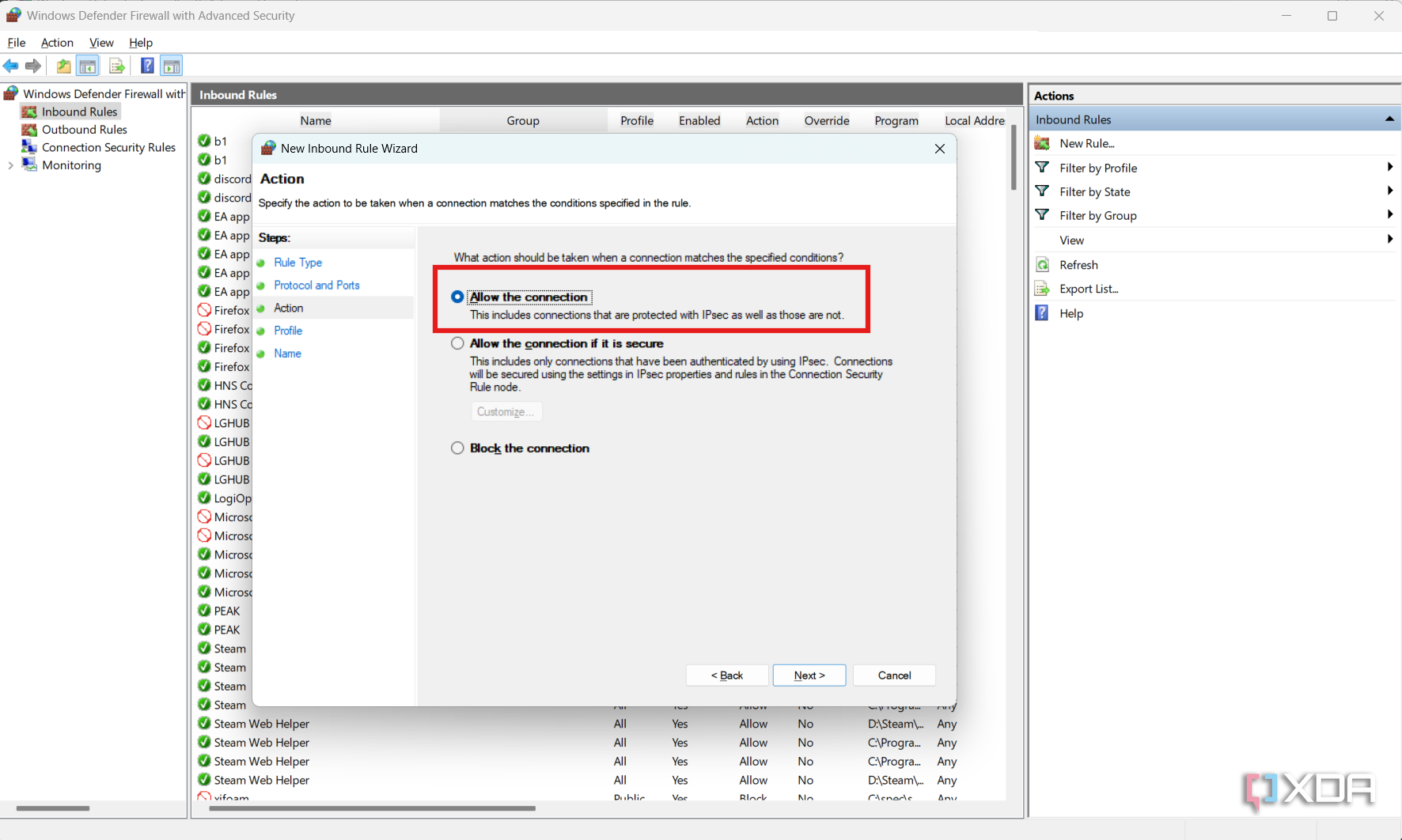Image resolution: width=1402 pixels, height=840 pixels.
Task: Sort rules by the Enabled column header
Action: click(x=699, y=120)
